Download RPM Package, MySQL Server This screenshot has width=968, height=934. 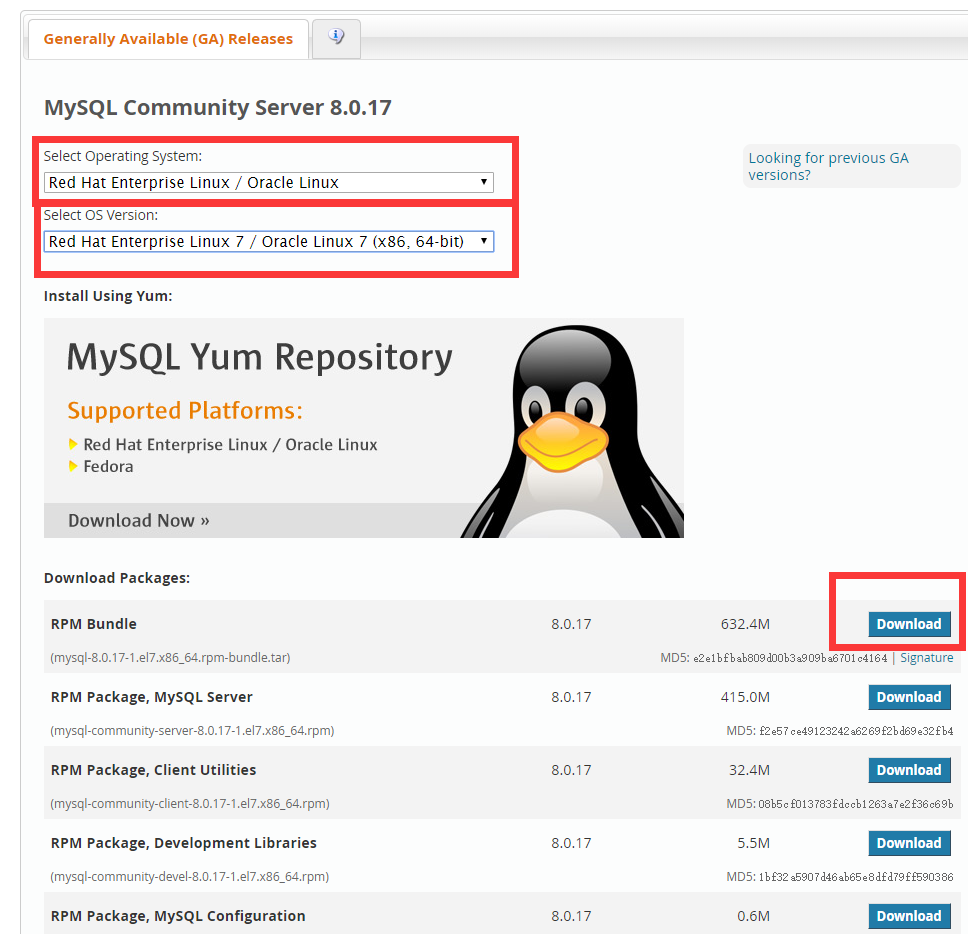click(x=909, y=697)
